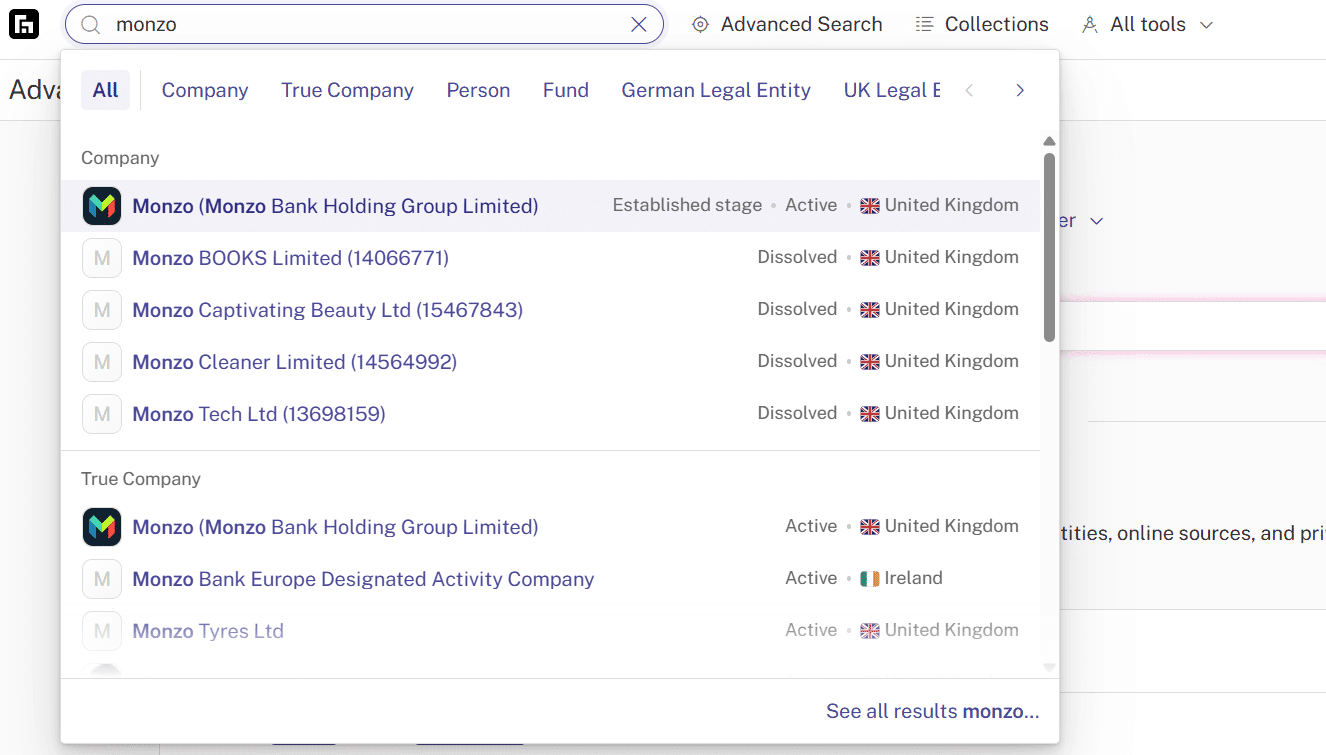Click See all results monzo link
This screenshot has height=755, width=1326.
click(x=932, y=711)
